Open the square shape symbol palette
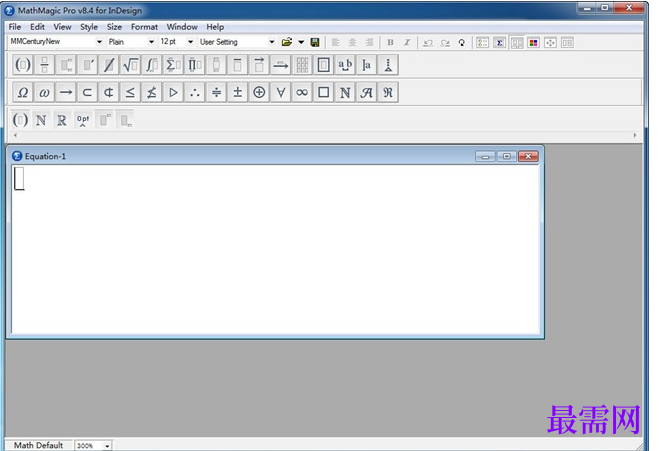Image resolution: width=659 pixels, height=451 pixels. 324,92
